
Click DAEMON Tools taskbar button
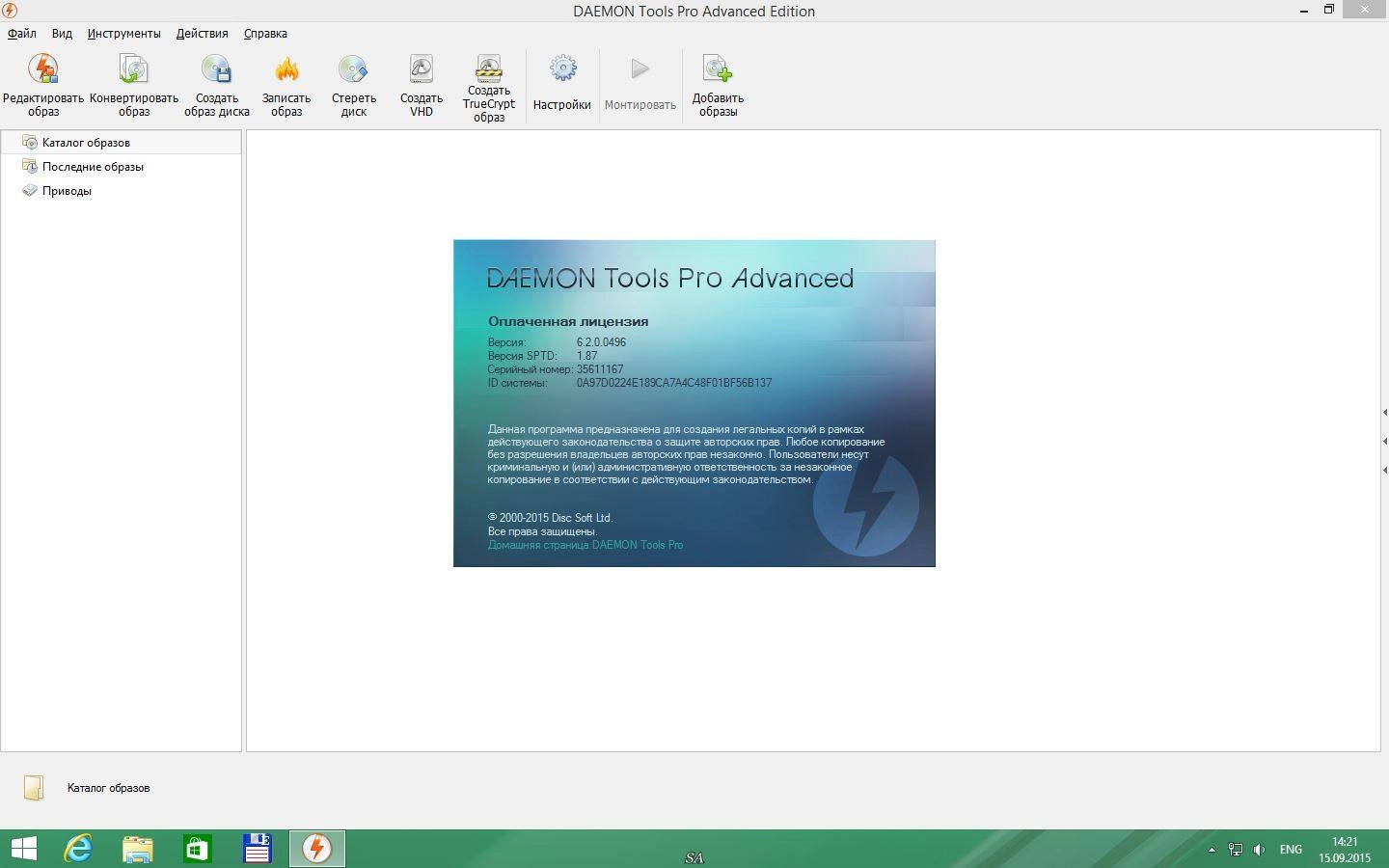[316, 849]
